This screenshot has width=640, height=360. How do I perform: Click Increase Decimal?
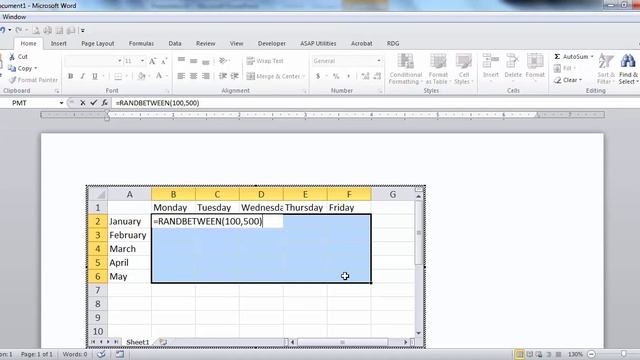pyautogui.click(x=365, y=76)
